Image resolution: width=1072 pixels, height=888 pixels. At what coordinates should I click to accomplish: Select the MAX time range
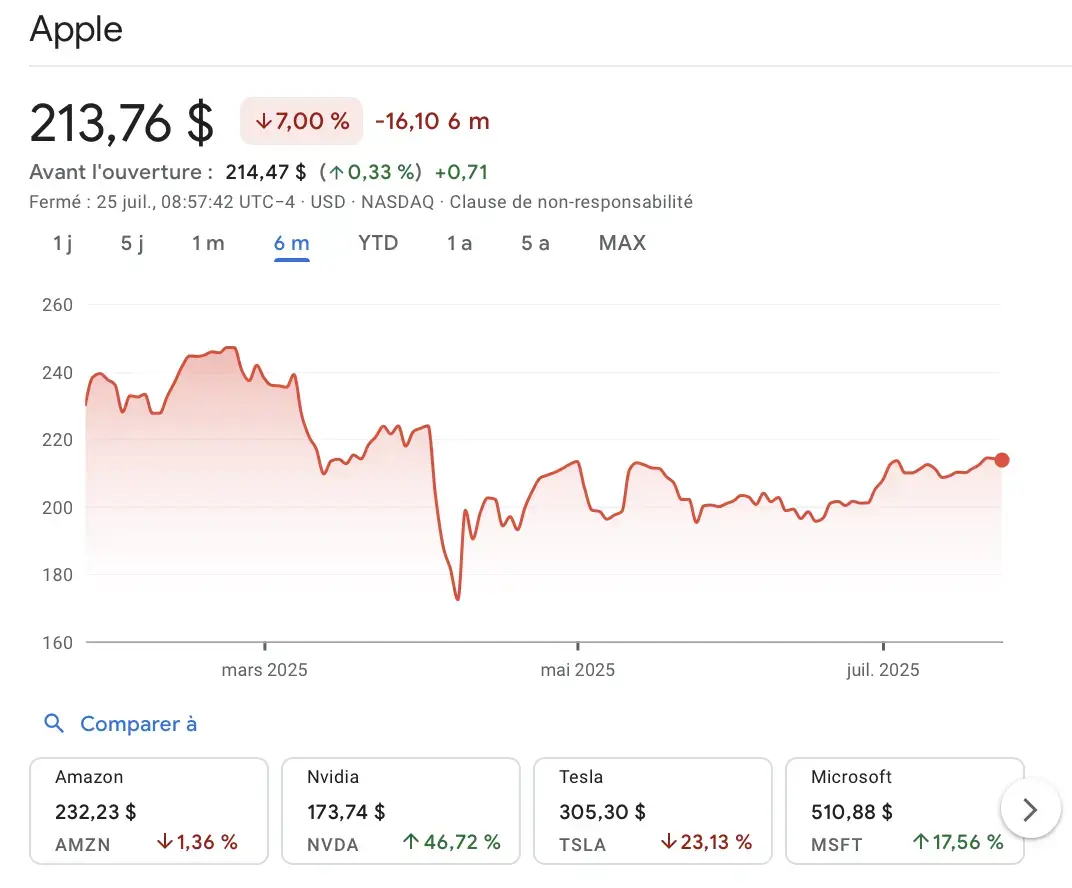pos(622,243)
